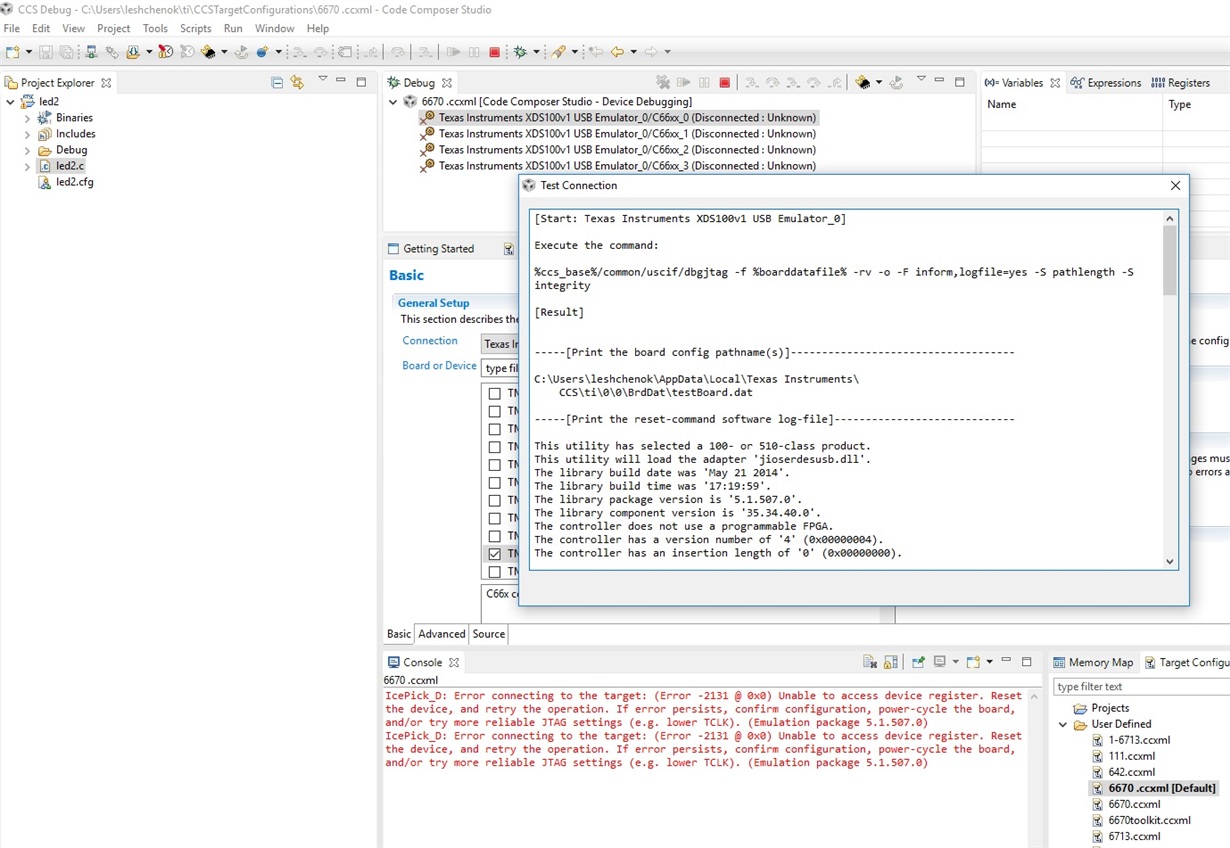Click the Suspend icon in Debug view toolbar
The width and height of the screenshot is (1230, 848).
(x=705, y=82)
